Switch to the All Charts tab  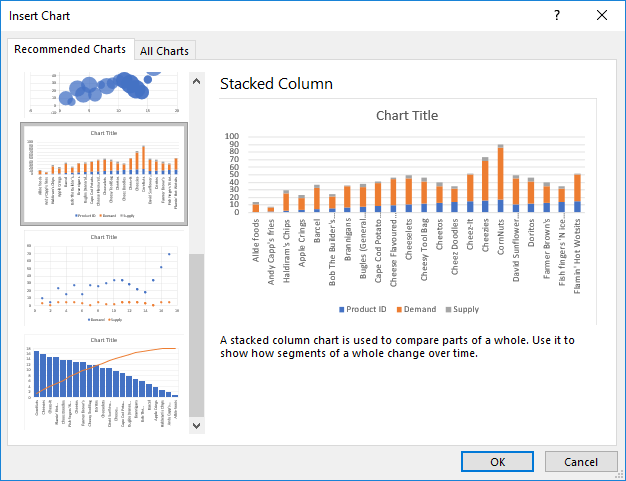pos(166,51)
